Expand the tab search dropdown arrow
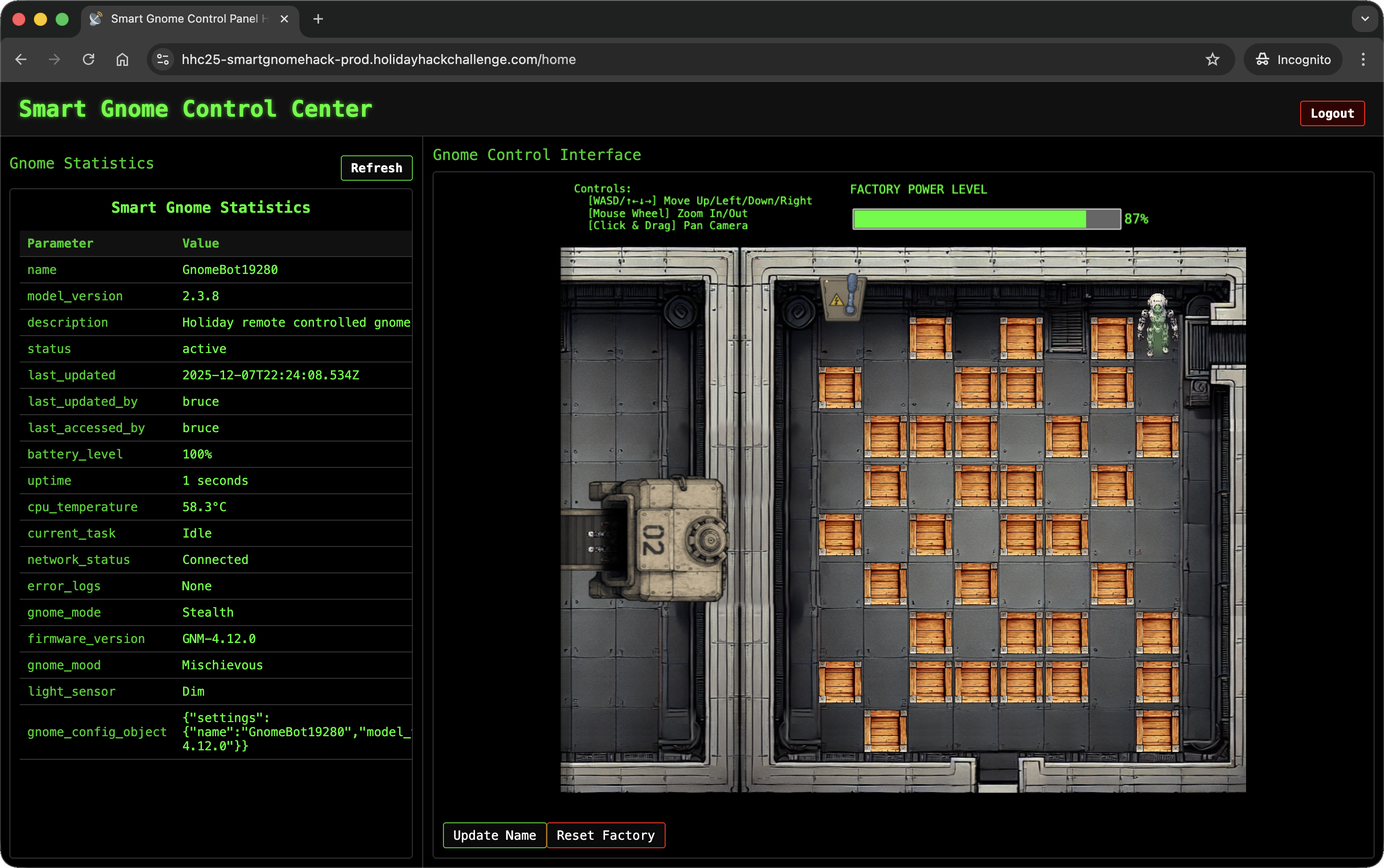 (1365, 19)
